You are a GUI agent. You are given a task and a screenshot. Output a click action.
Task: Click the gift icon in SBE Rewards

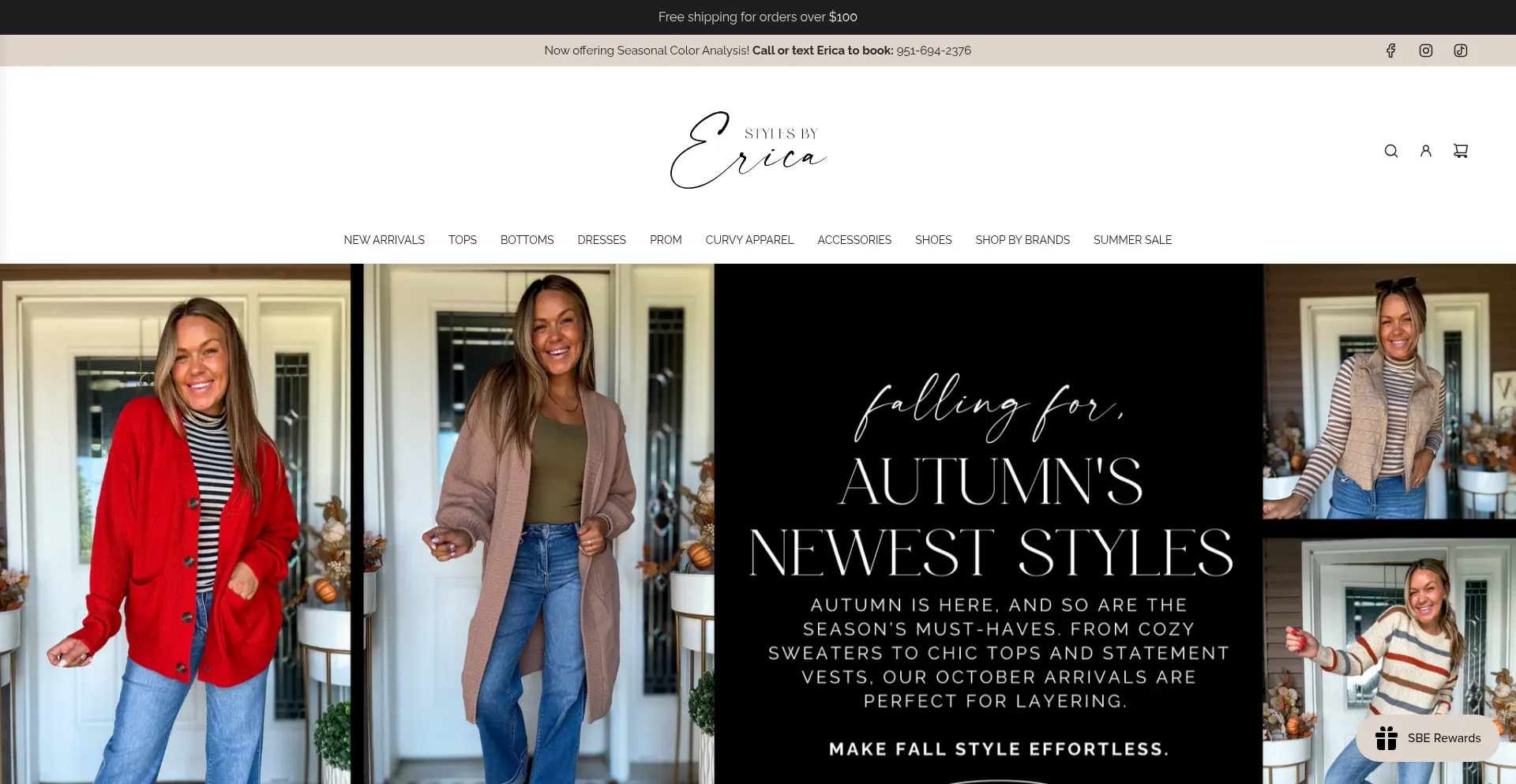[x=1387, y=738]
